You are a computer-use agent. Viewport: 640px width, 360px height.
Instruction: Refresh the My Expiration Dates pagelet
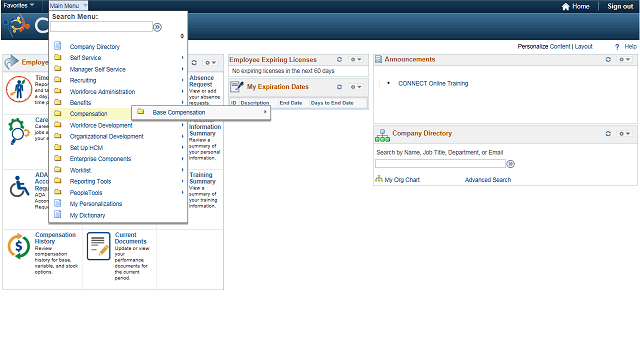tap(339, 87)
